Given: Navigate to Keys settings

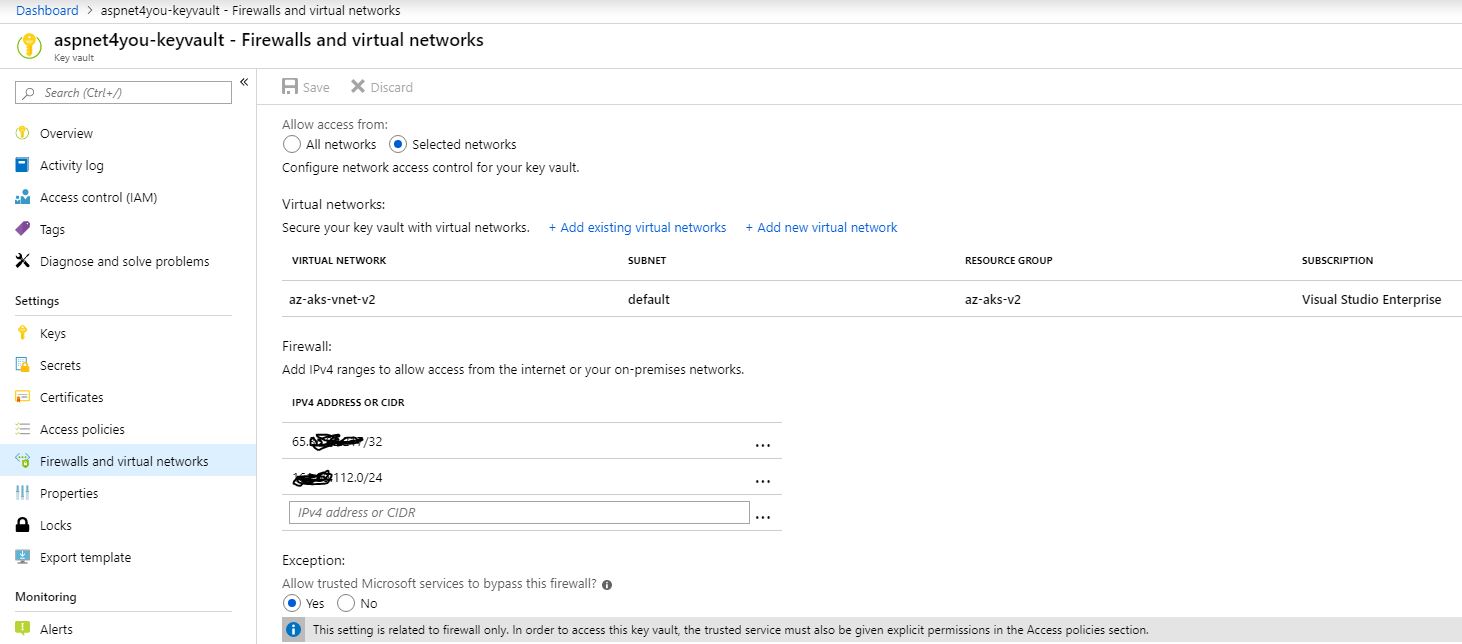Looking at the screenshot, I should pos(53,333).
